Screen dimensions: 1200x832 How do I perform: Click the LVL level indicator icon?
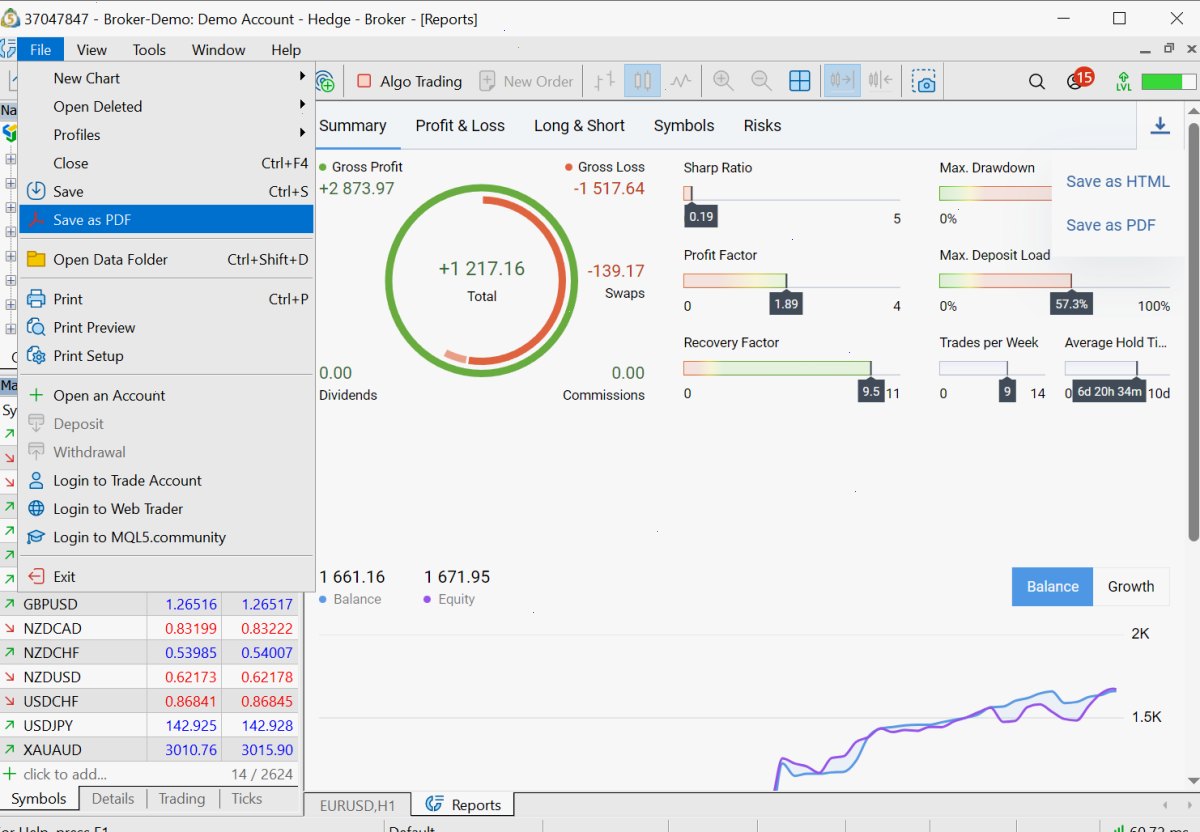click(1124, 81)
